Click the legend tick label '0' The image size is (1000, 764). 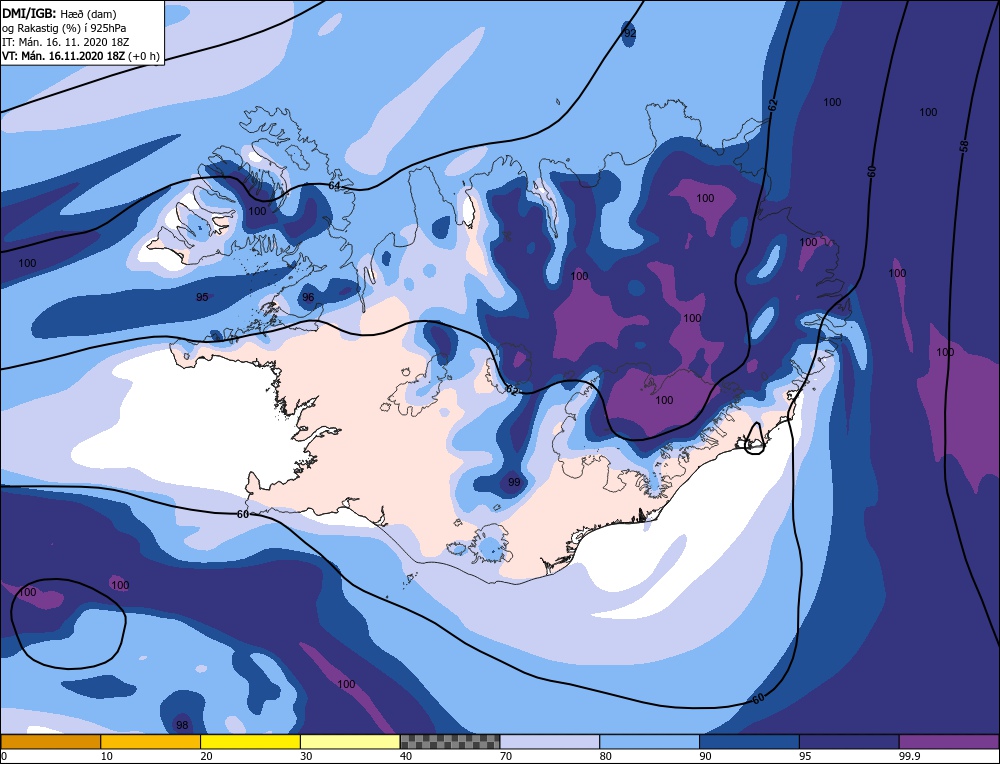pyautogui.click(x=4, y=756)
